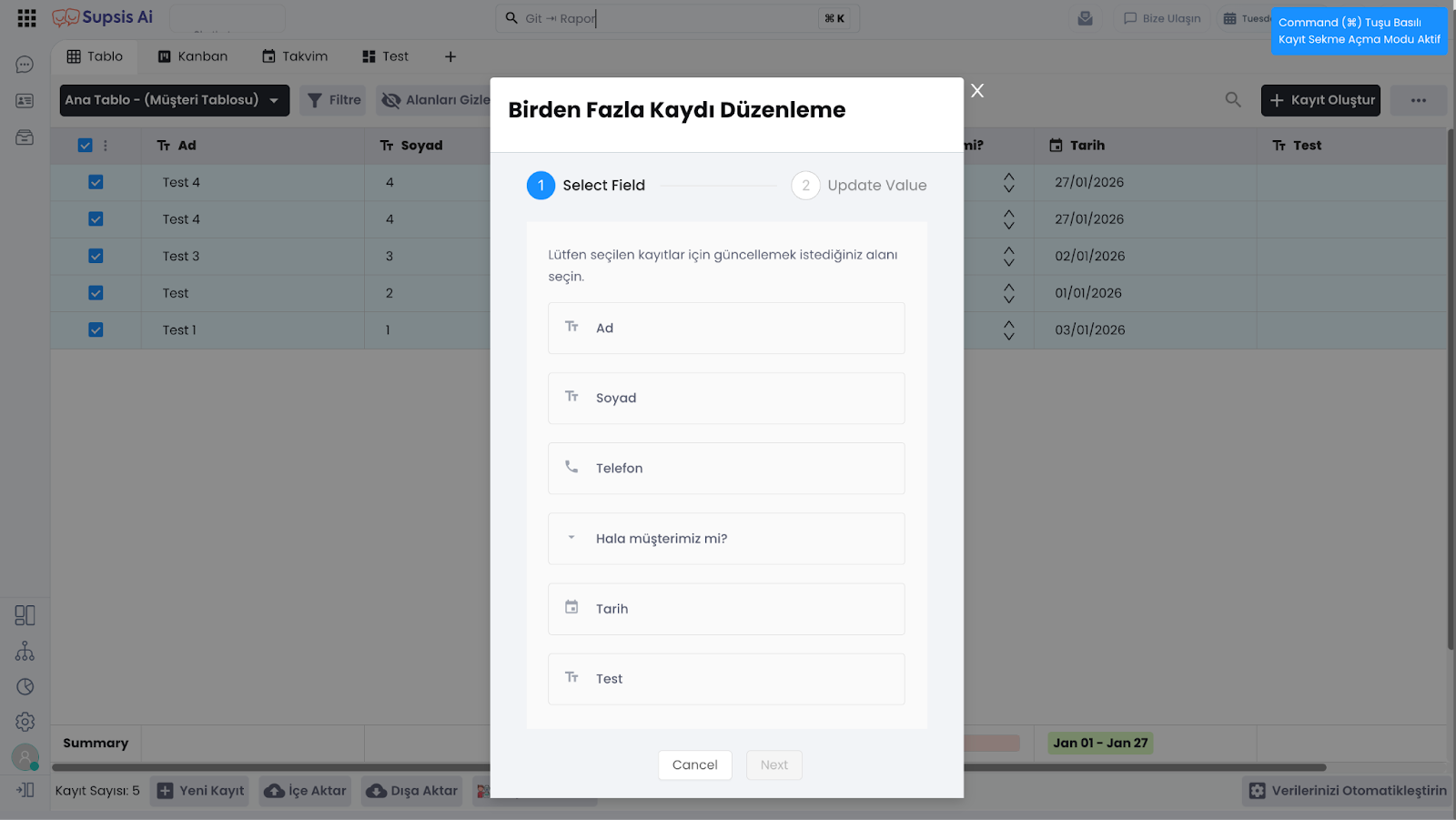Uncheck the select-all header checkbox
The width and height of the screenshot is (1456, 820).
tap(86, 146)
